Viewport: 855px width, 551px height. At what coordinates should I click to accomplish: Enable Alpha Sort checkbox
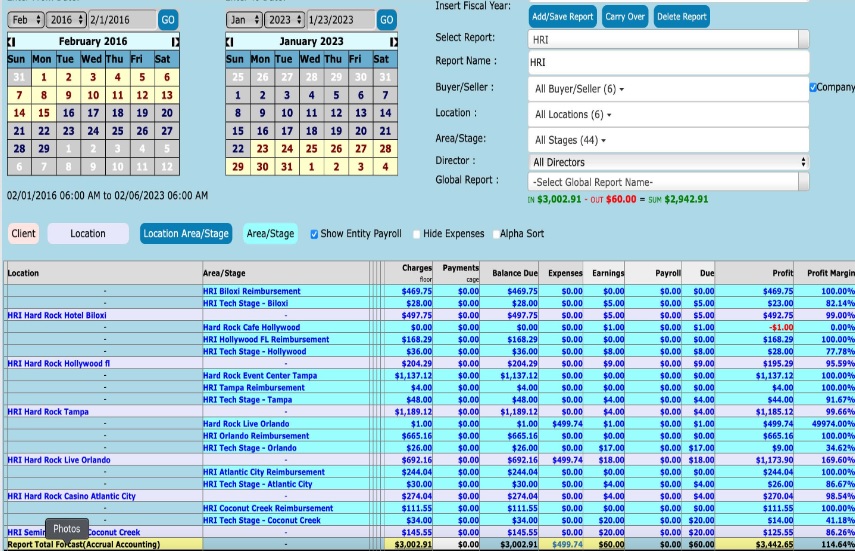496,234
